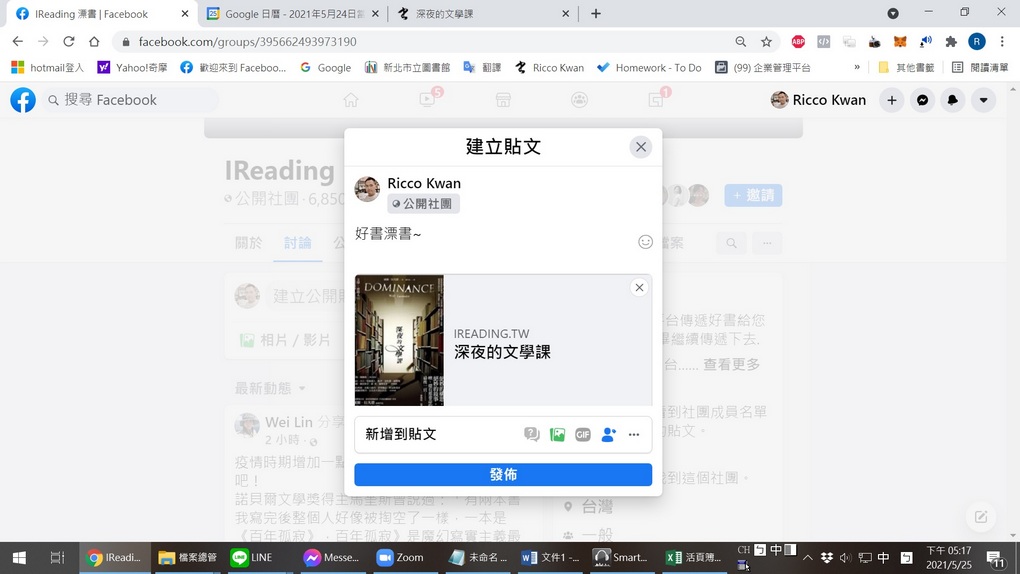
Task: Open Facebook Marketplace icon
Action: click(503, 100)
